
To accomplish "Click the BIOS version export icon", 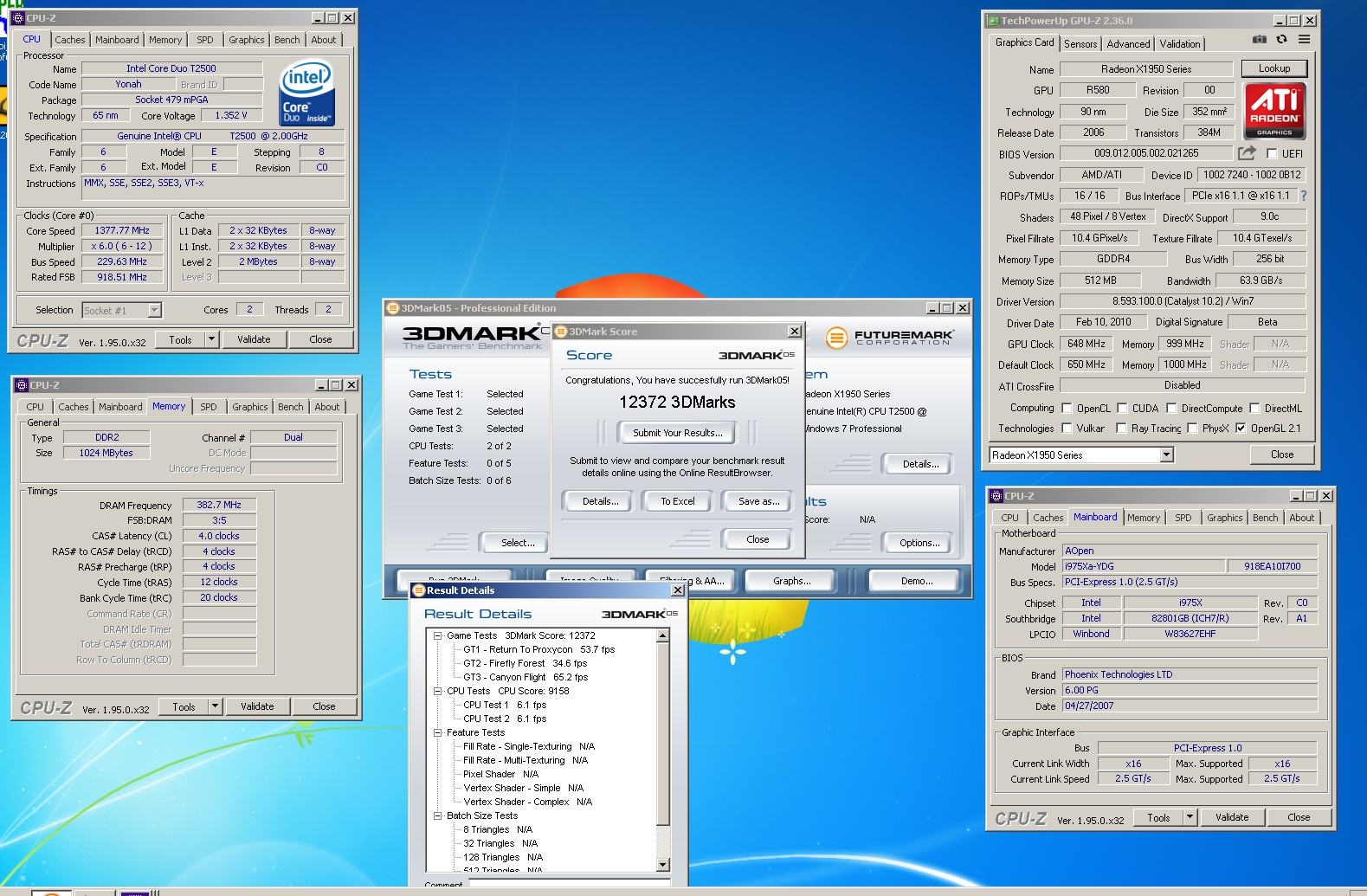I will click(x=1247, y=153).
